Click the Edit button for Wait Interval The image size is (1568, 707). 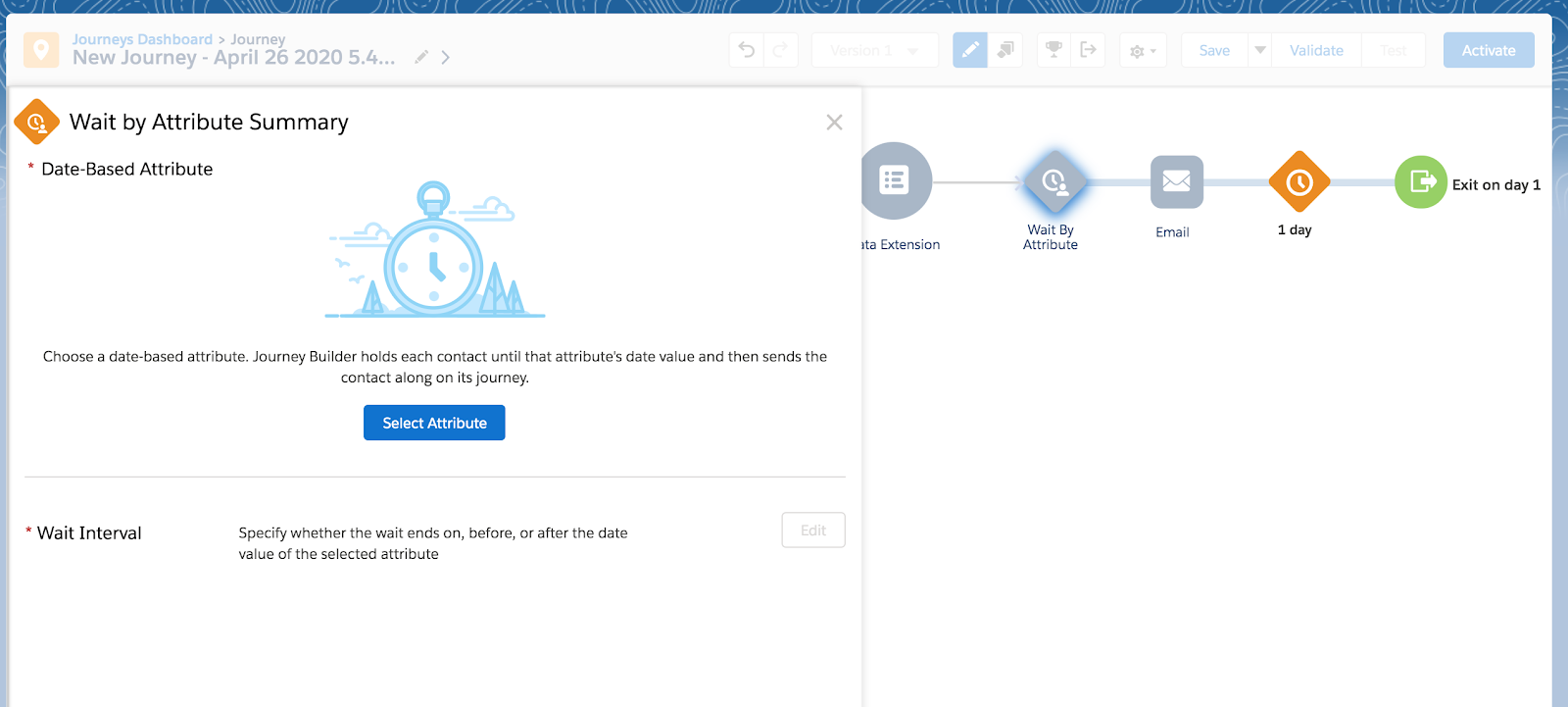tap(813, 530)
